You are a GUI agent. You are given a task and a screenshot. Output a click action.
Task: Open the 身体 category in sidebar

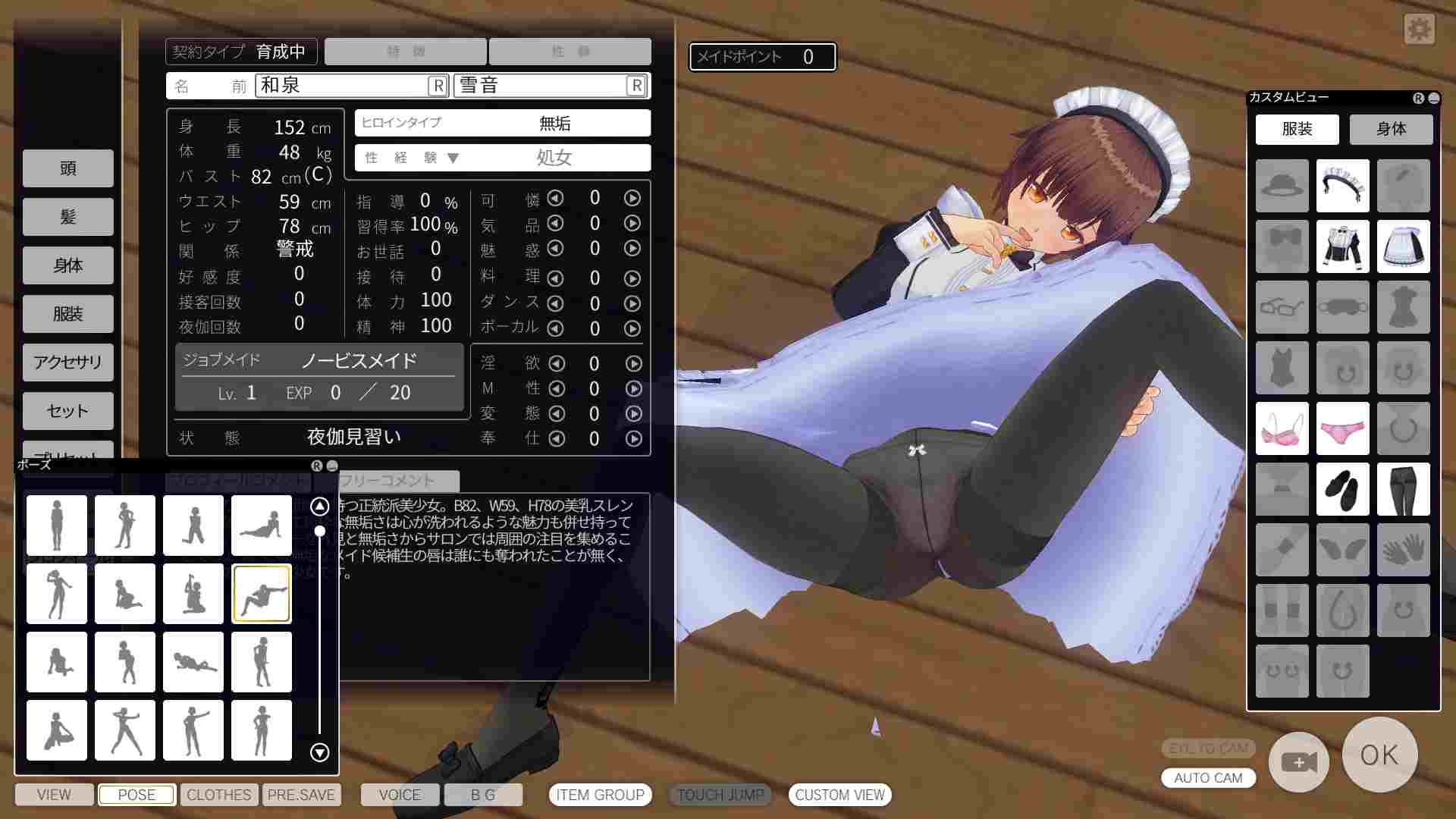tap(67, 265)
